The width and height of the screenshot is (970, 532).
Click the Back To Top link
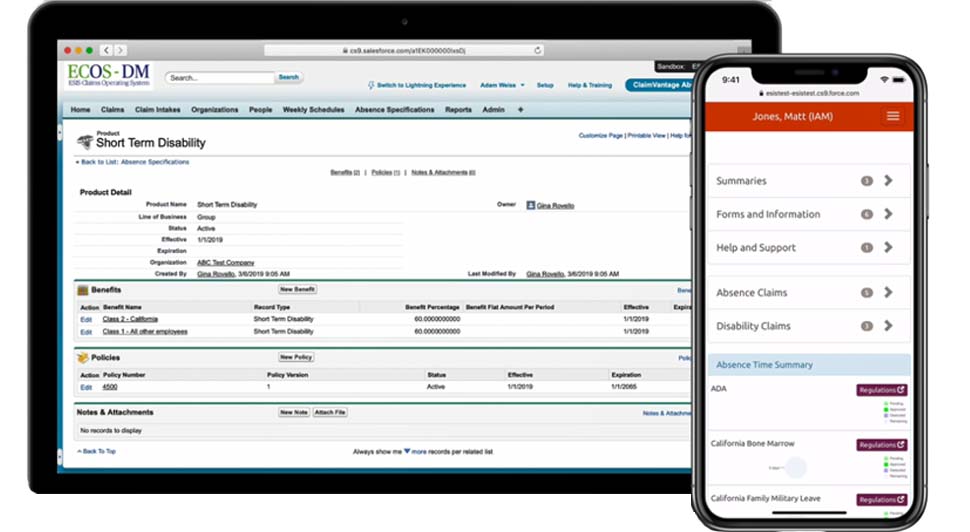point(99,452)
